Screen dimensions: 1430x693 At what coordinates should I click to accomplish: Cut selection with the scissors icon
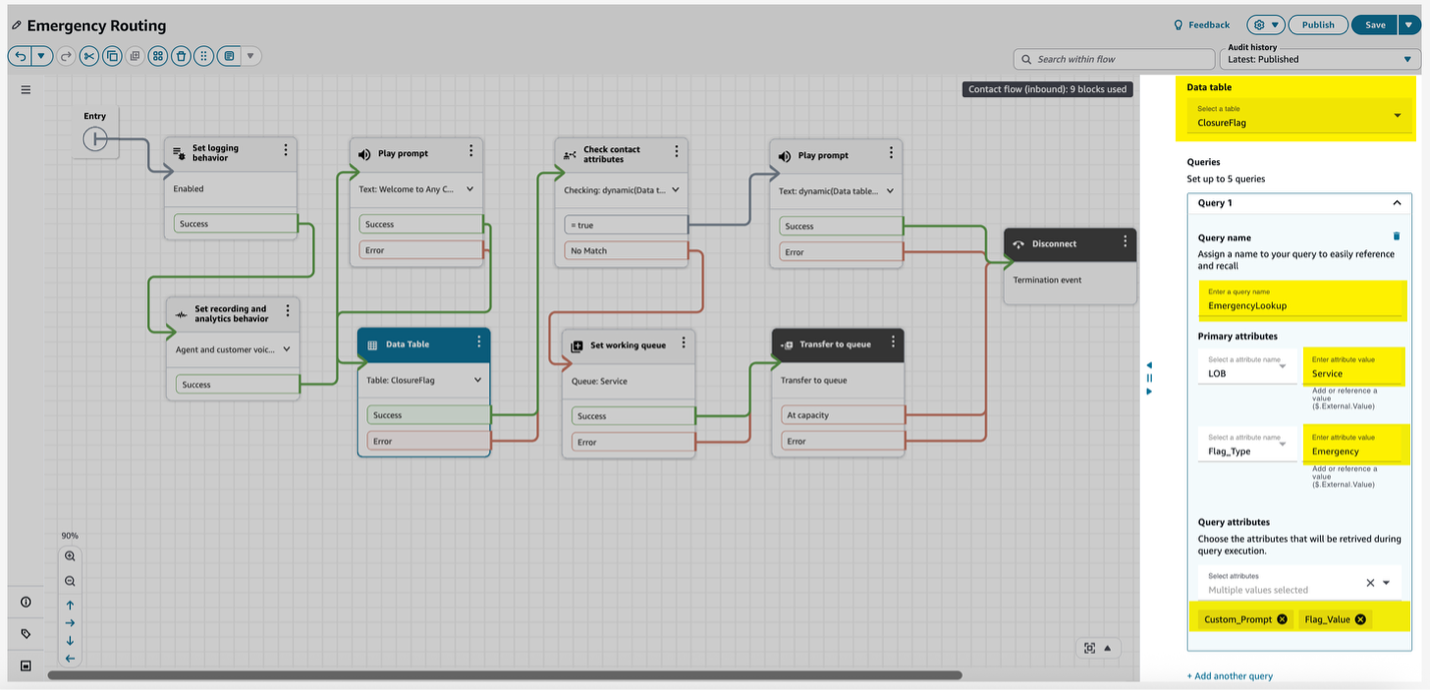[x=89, y=56]
